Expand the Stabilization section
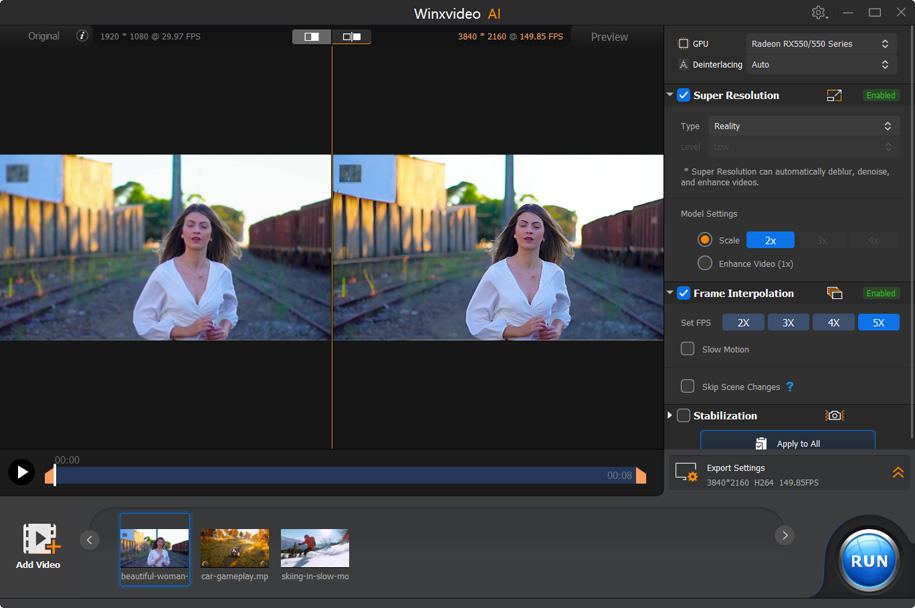The width and height of the screenshot is (915, 608). pyautogui.click(x=668, y=415)
